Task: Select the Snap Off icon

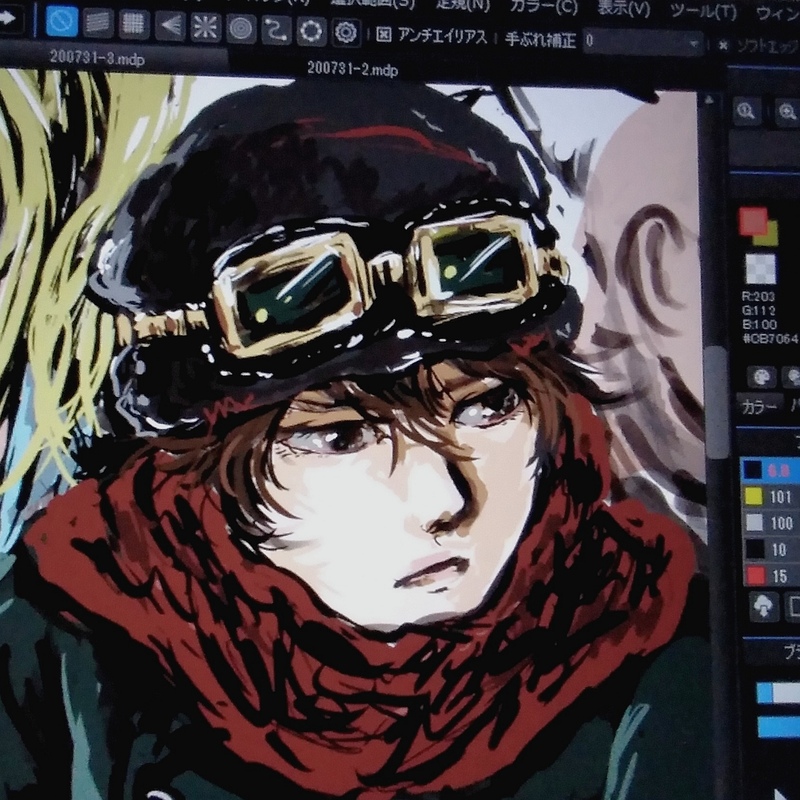Action: (62, 22)
